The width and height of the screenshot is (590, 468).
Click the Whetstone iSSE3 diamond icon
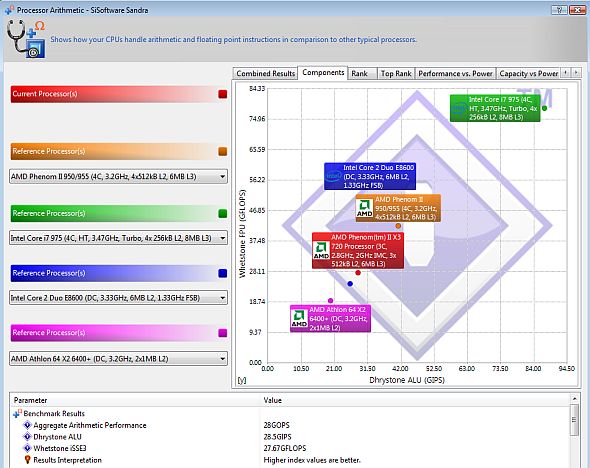tap(27, 448)
